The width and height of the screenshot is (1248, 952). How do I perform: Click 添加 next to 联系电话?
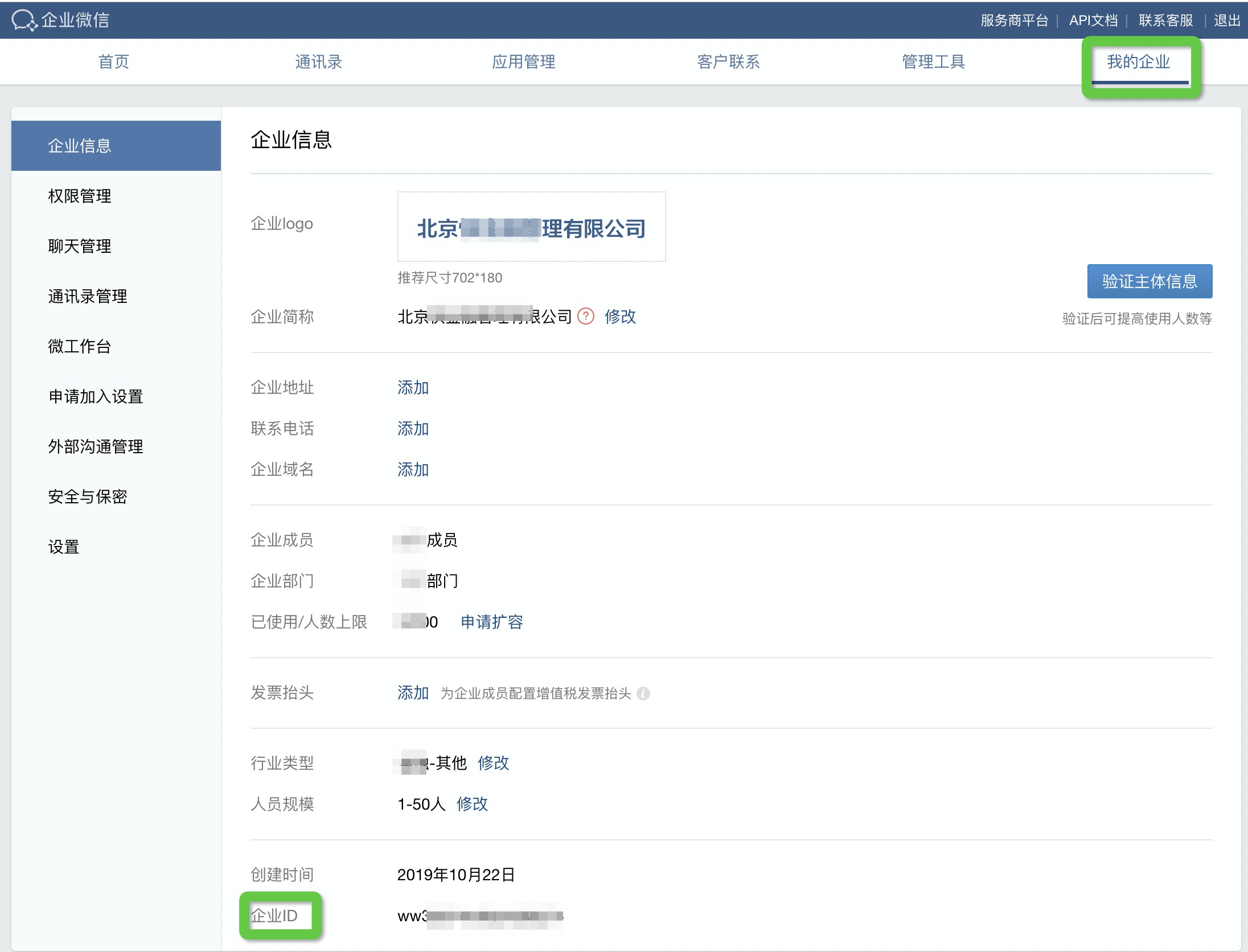click(x=413, y=429)
